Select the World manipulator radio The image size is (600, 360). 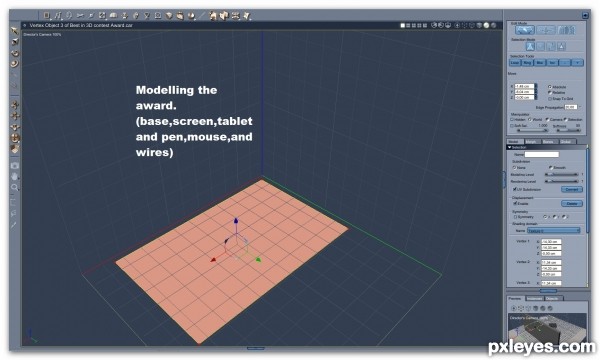coord(530,119)
